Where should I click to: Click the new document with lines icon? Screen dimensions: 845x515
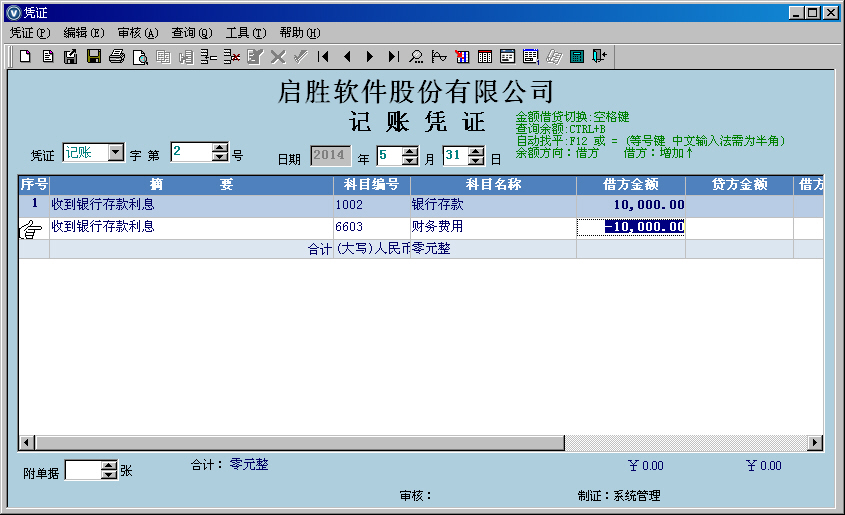[48, 57]
